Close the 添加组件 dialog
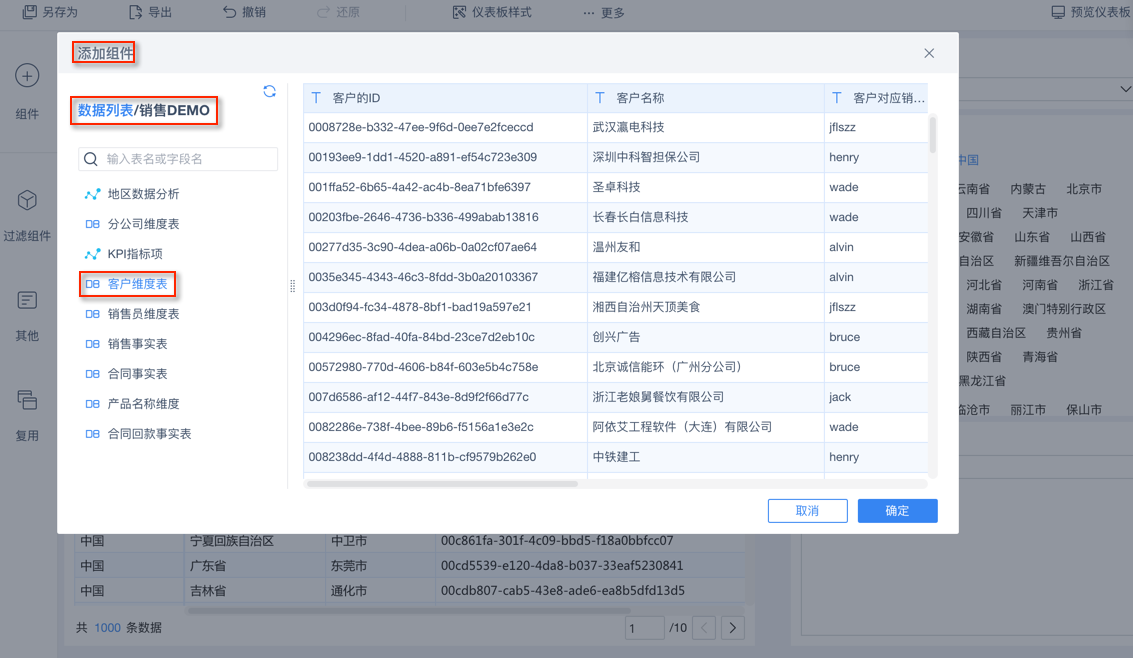The width and height of the screenshot is (1133, 658). [929, 53]
